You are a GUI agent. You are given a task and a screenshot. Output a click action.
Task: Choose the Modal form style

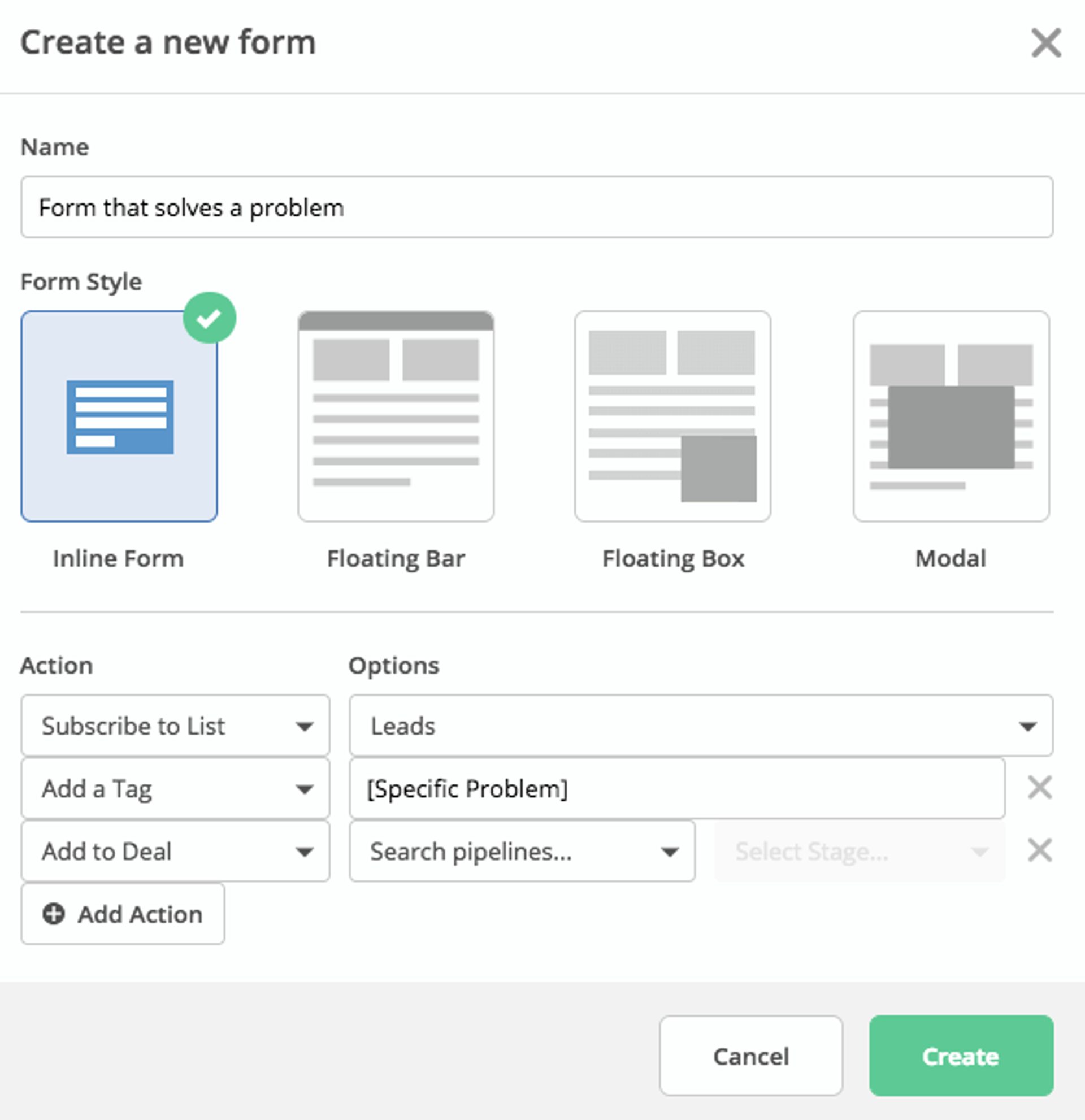point(949,415)
